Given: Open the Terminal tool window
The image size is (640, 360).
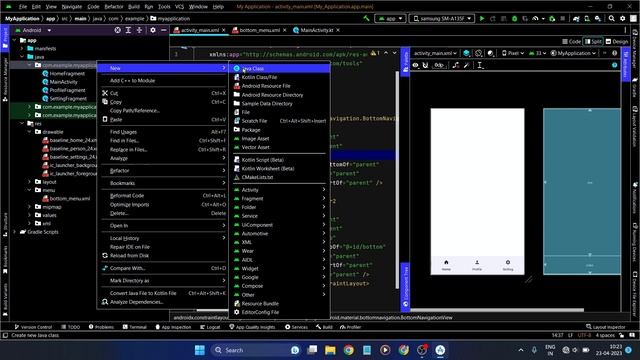Looking at the screenshot, I should click(135, 327).
